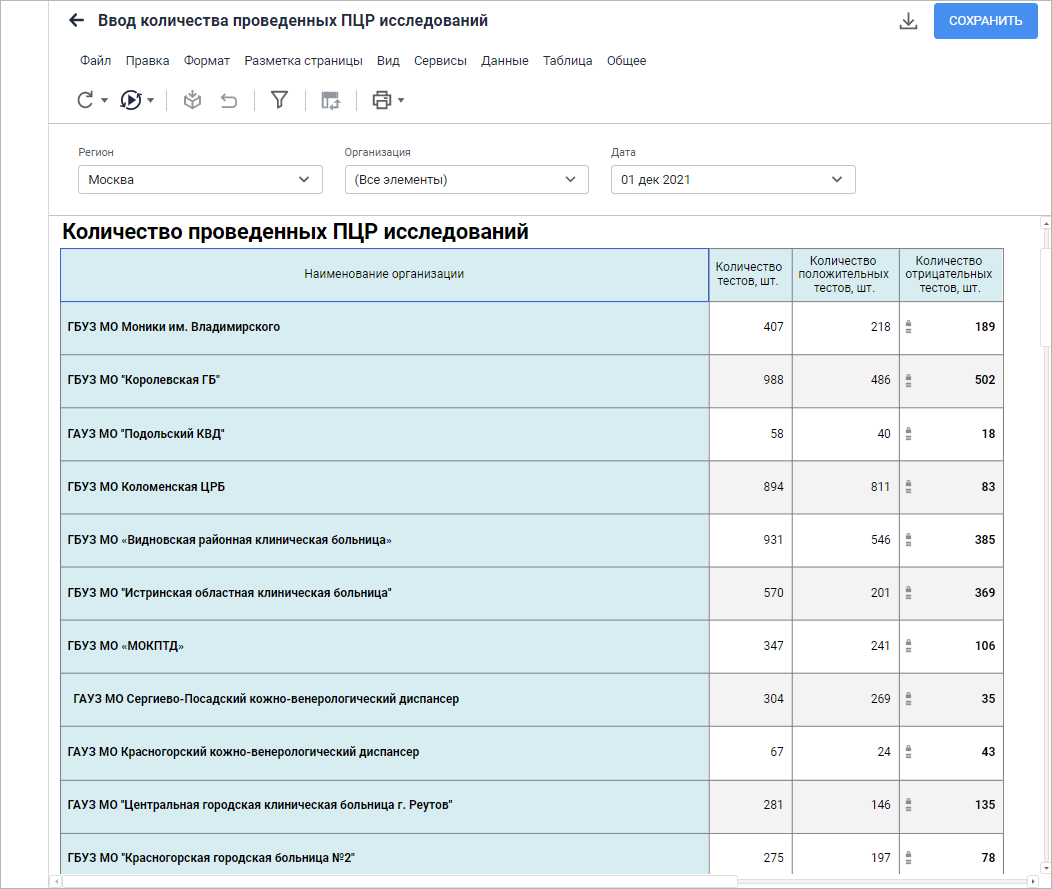Click the Наименование организации column header

coord(384,274)
